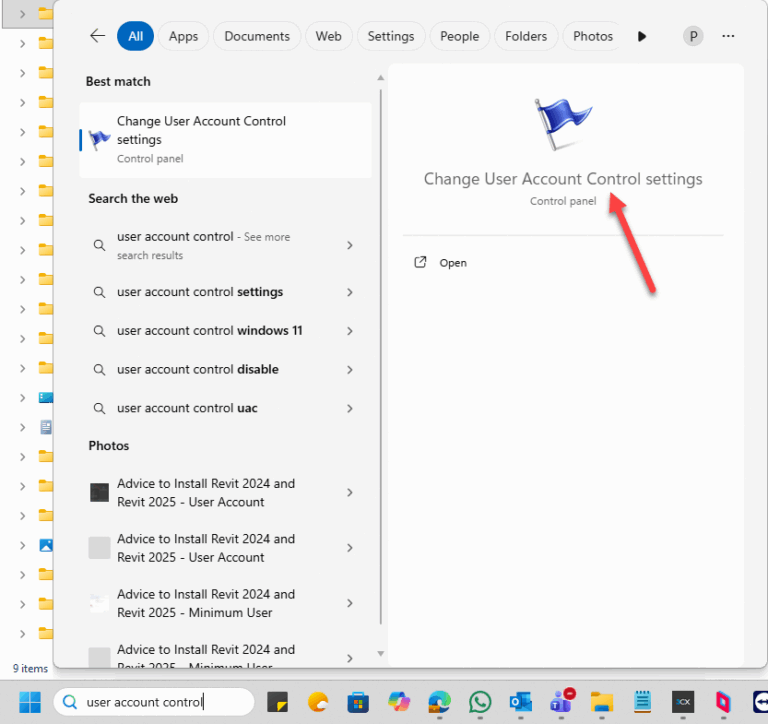Open Change User Account Control settings best match
Image resolution: width=768 pixels, height=724 pixels.
click(225, 140)
